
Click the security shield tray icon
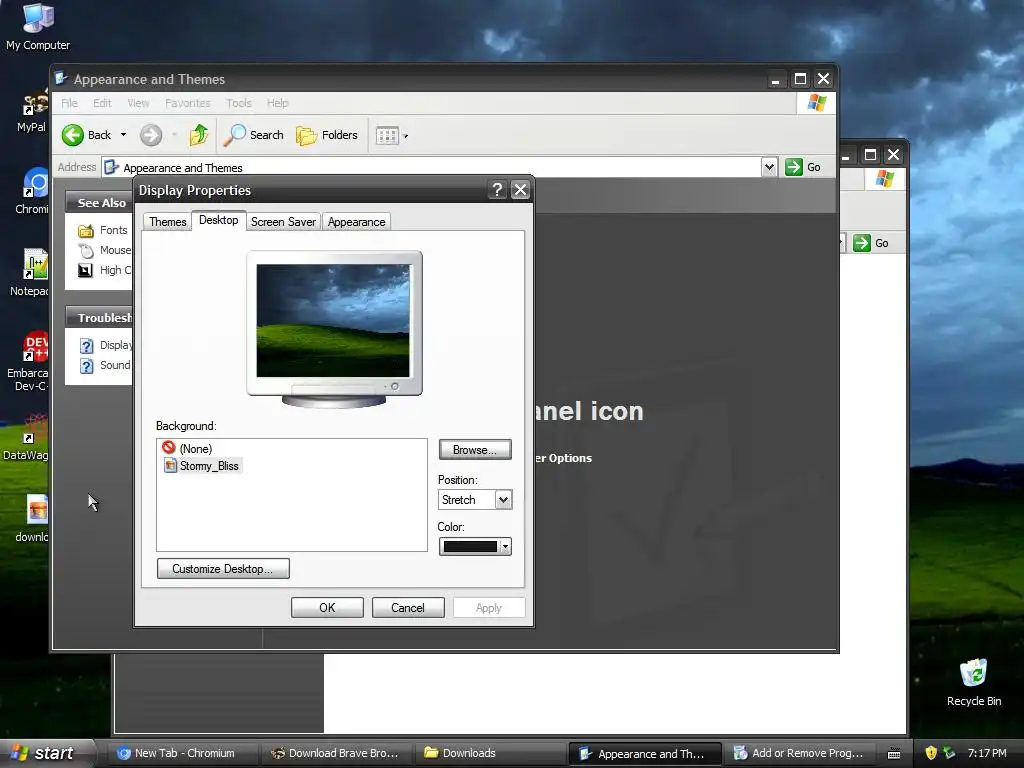[x=931, y=753]
